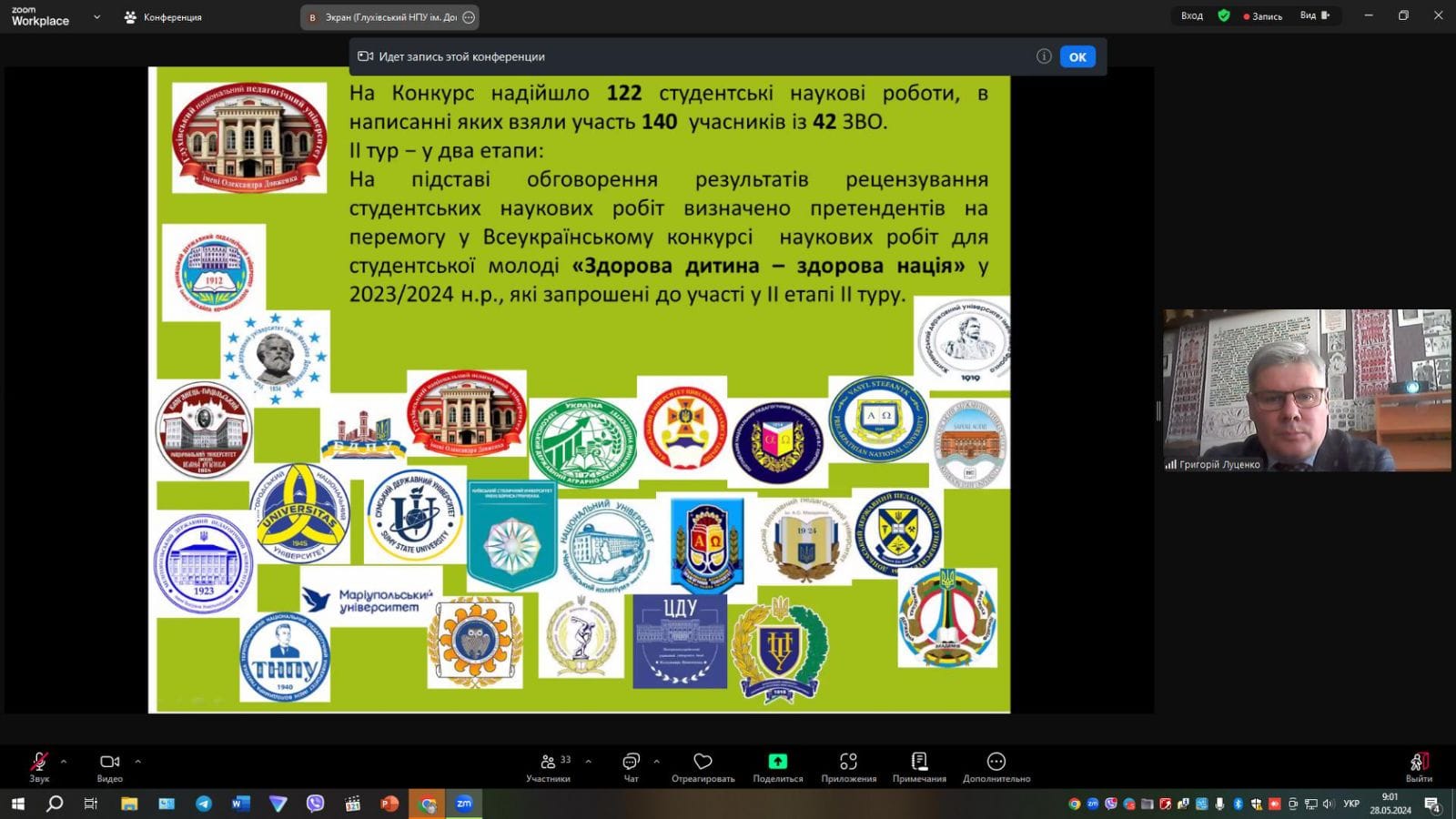Share screen using green Поделиться button
1456x819 pixels.
click(778, 766)
